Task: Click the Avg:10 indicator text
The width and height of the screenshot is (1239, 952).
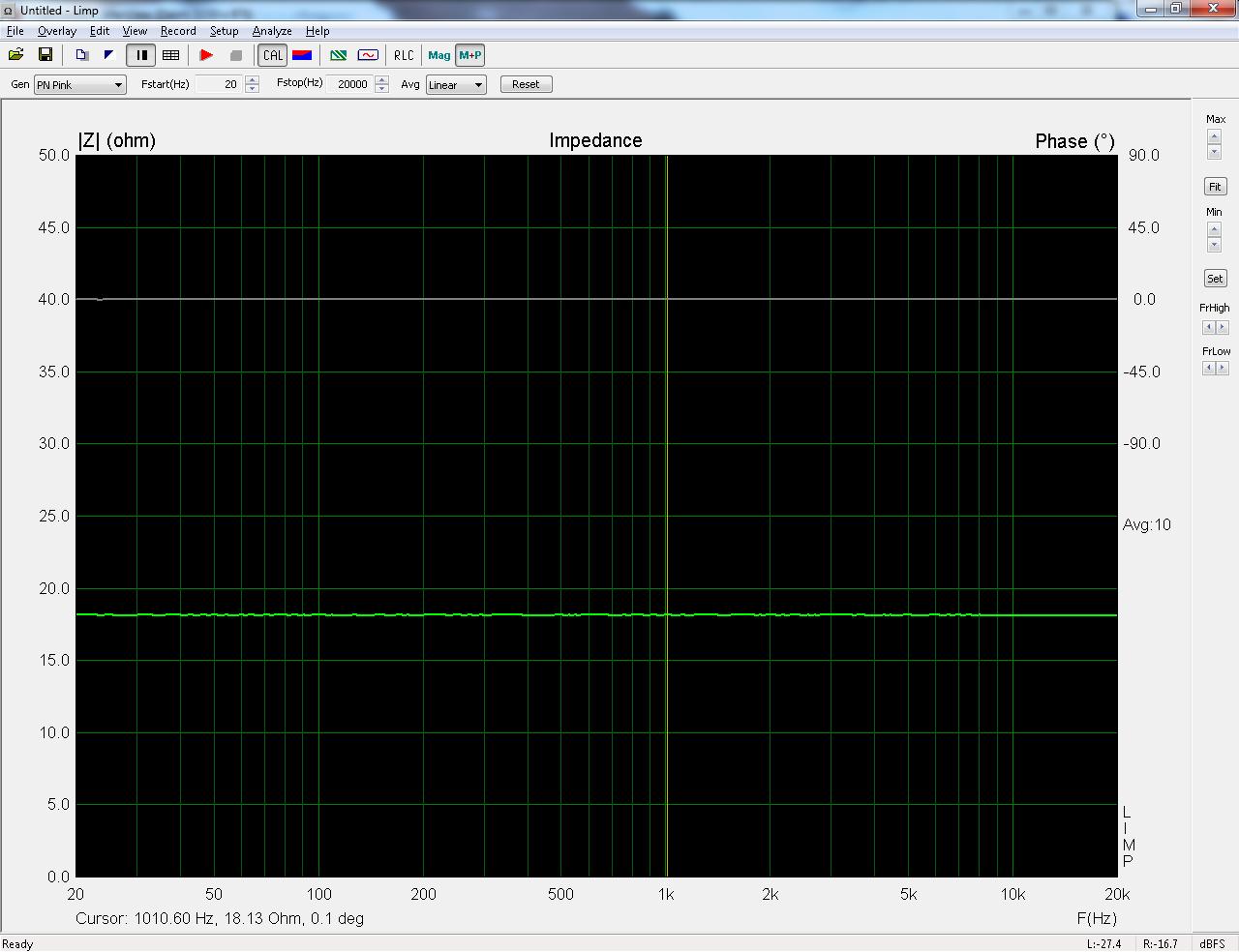Action: pos(1147,524)
